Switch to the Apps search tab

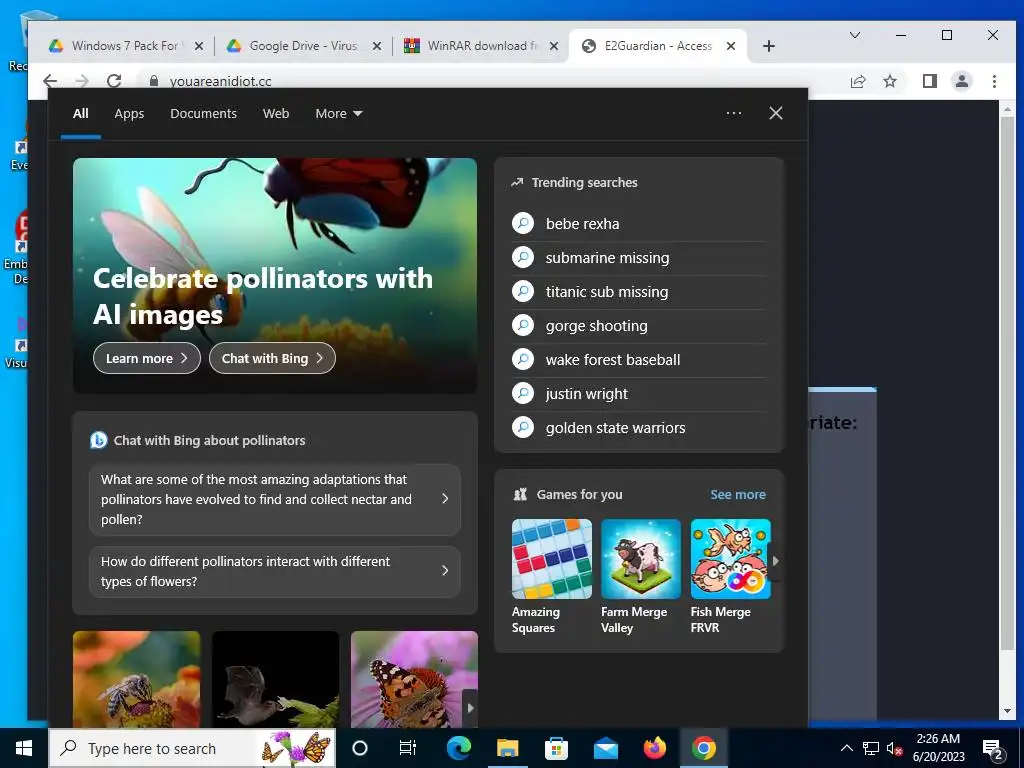[x=129, y=114]
